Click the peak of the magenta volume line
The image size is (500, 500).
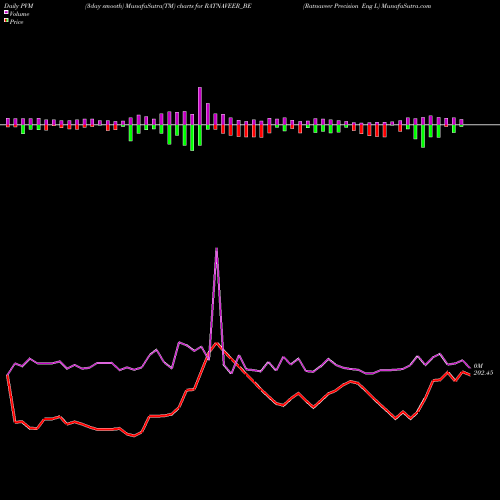point(217,249)
